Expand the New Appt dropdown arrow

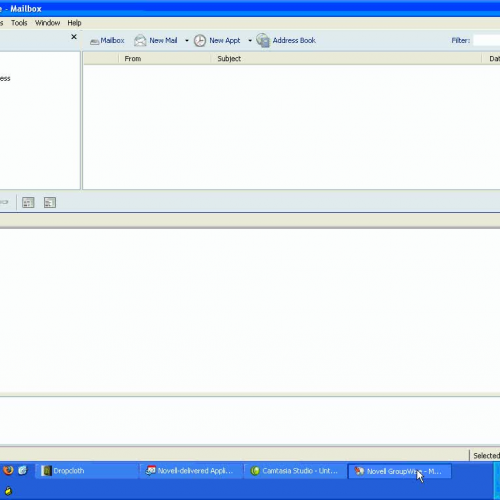[250, 41]
